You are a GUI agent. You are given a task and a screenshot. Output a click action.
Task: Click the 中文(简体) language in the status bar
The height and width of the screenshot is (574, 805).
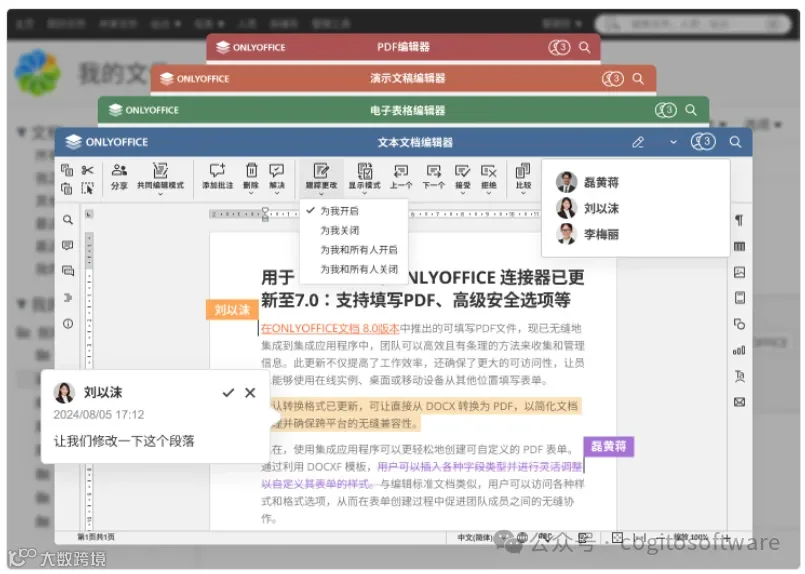475,538
